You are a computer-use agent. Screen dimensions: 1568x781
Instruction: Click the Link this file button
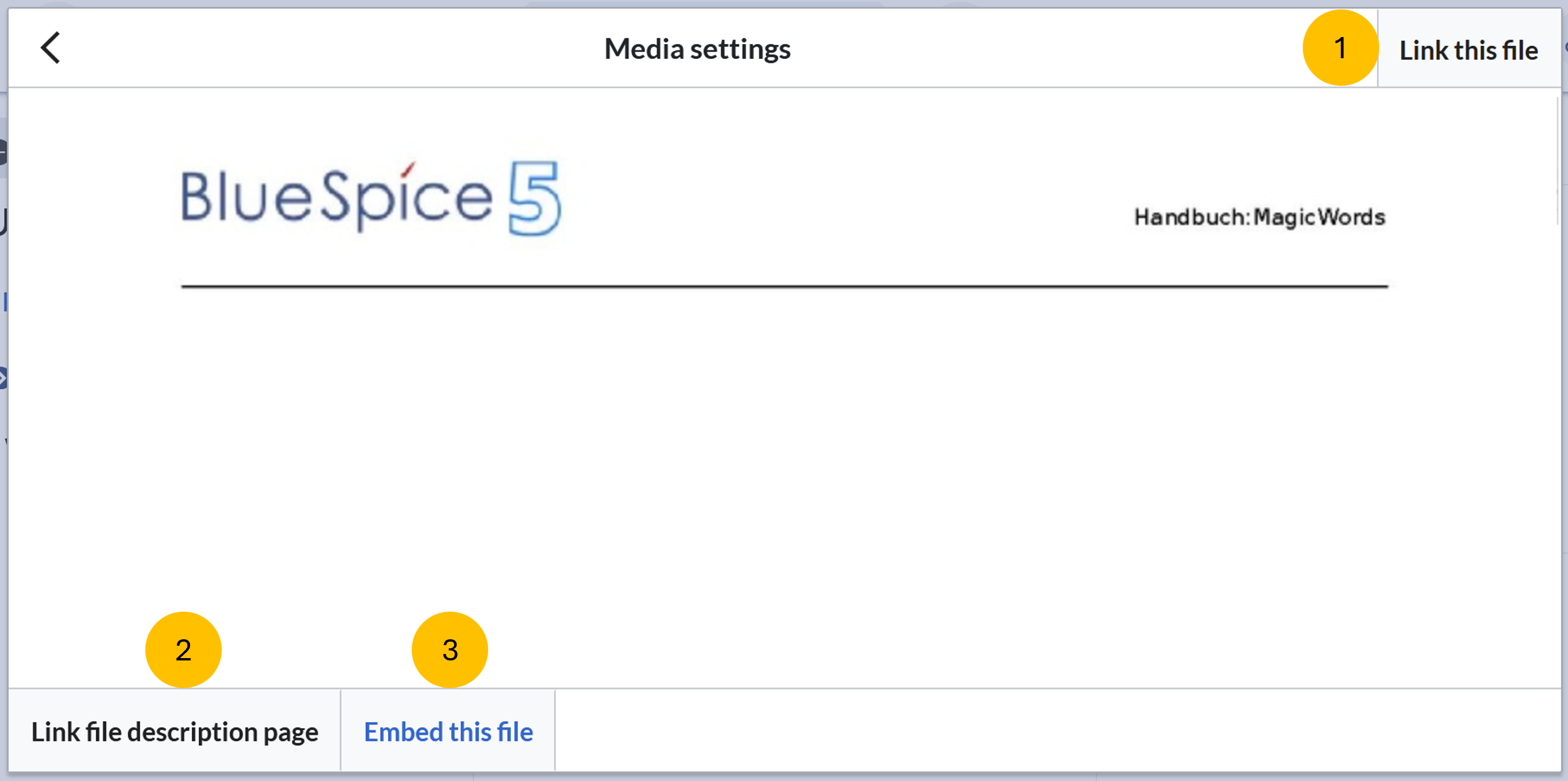1468,49
